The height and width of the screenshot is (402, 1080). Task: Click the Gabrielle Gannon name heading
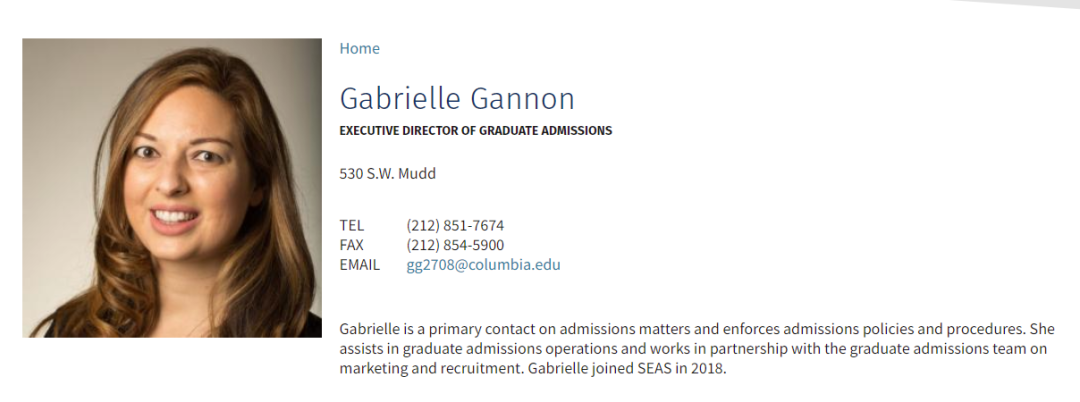click(457, 99)
